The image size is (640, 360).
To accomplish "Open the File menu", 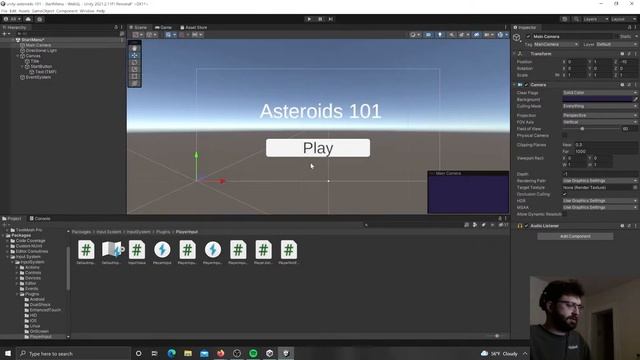I will click(4, 11).
